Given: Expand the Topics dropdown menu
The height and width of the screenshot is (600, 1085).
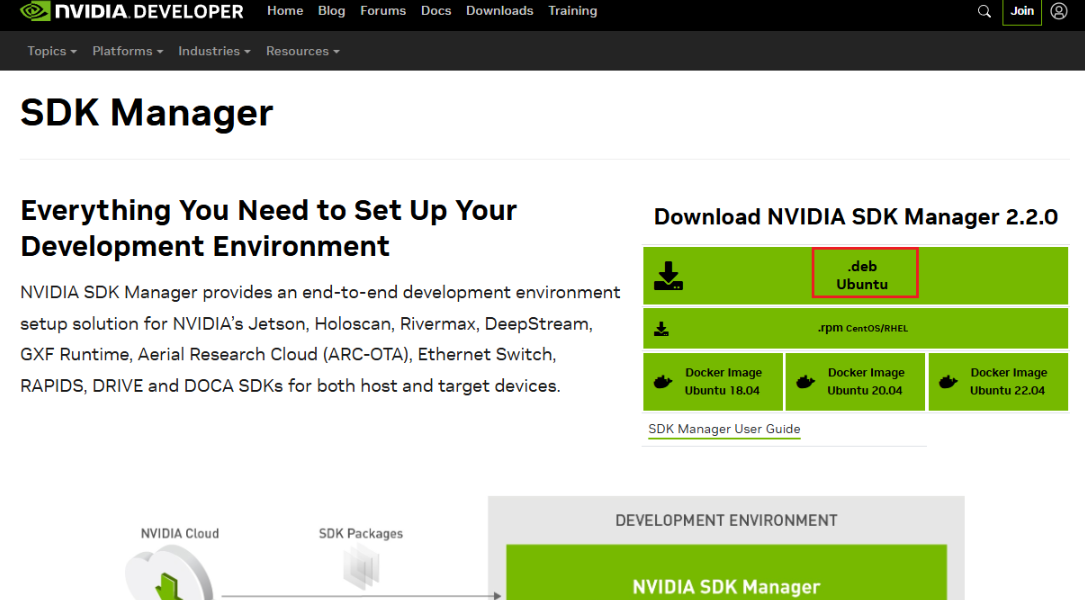Looking at the screenshot, I should tap(52, 51).
